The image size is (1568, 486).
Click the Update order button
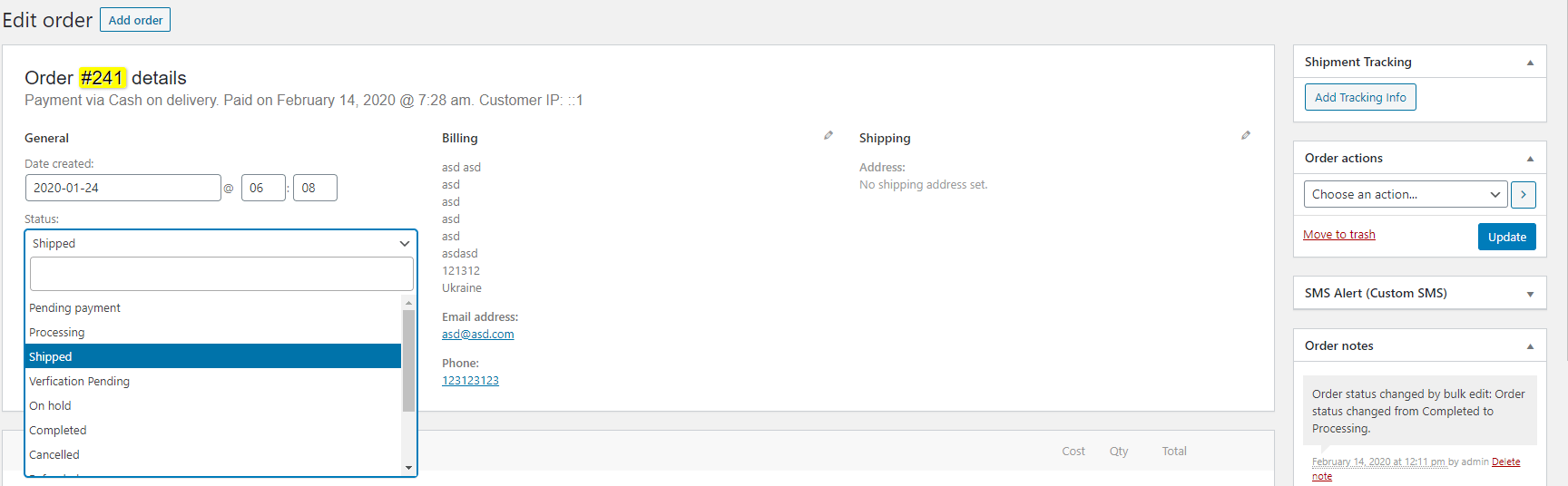tap(1506, 237)
